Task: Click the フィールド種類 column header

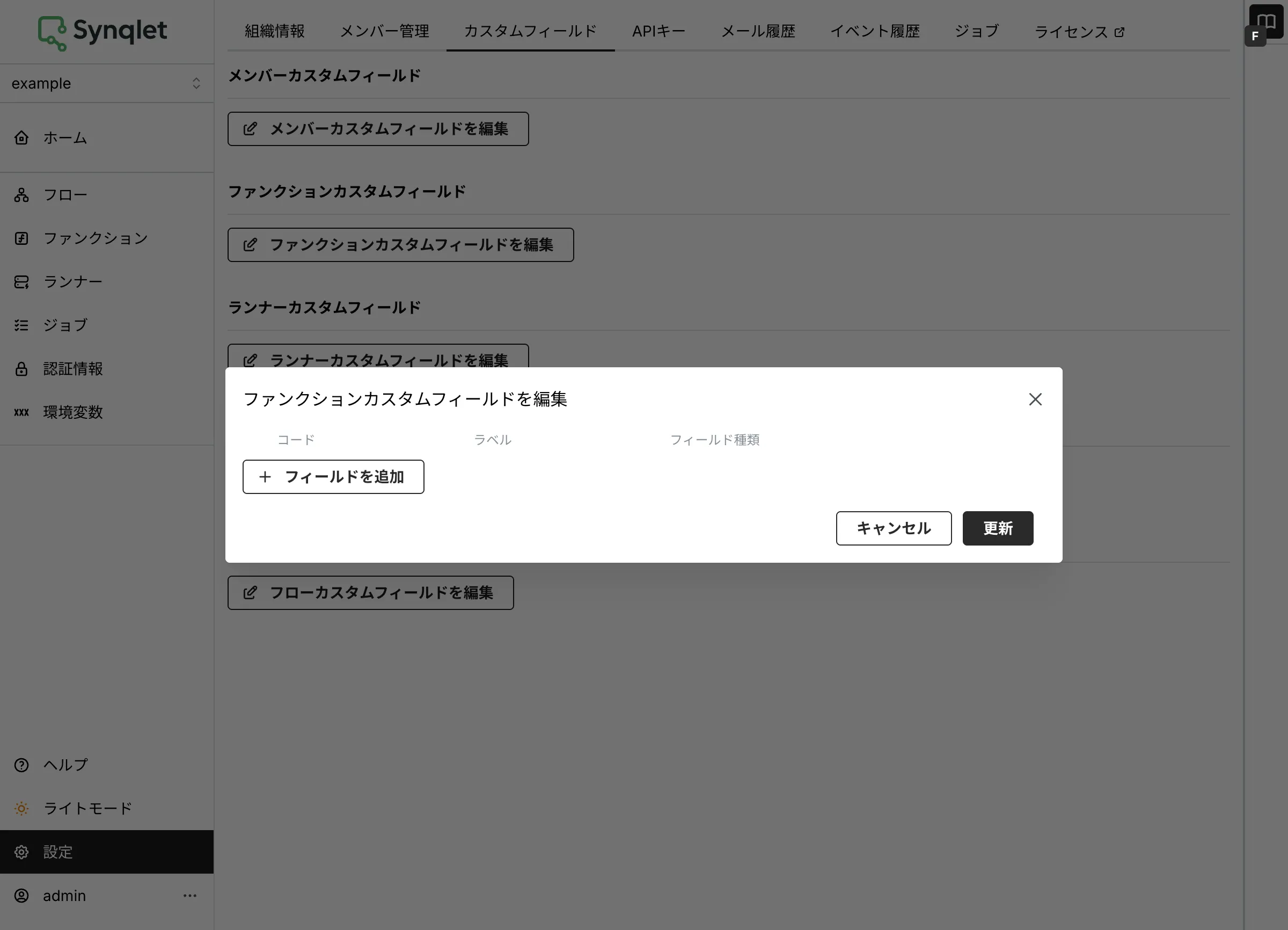Action: [x=715, y=440]
